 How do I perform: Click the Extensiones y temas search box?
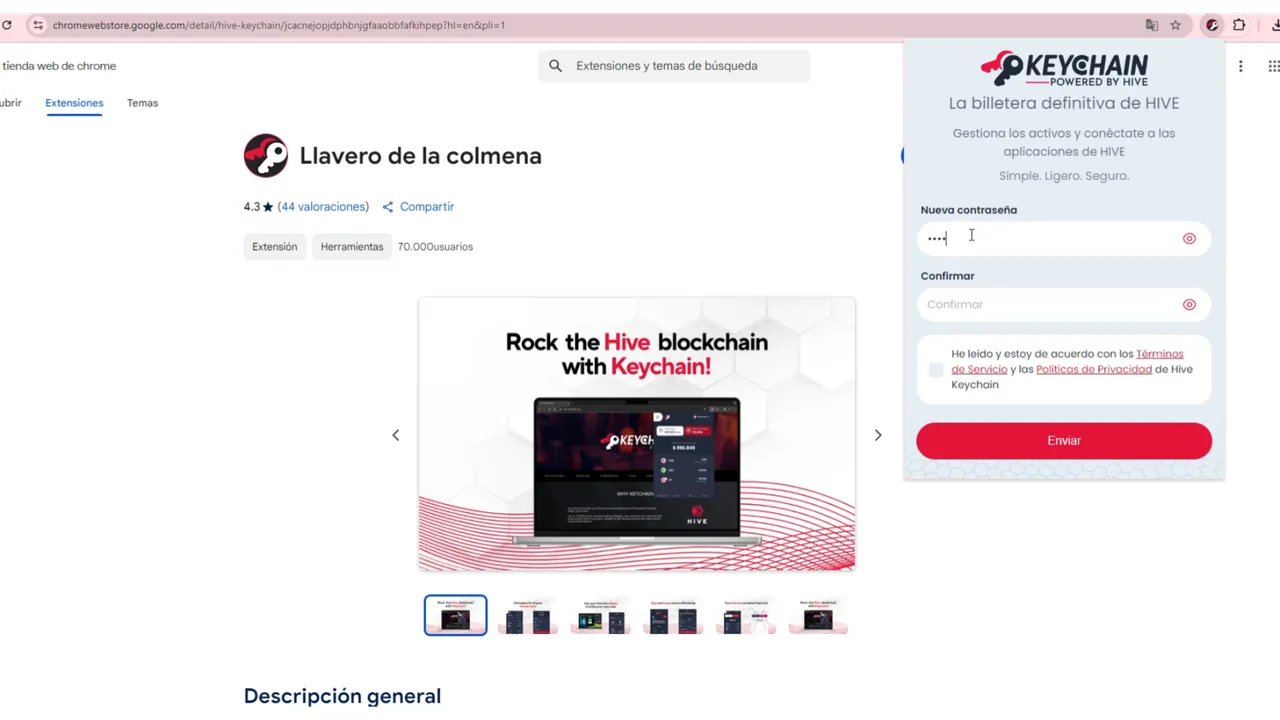(x=674, y=66)
